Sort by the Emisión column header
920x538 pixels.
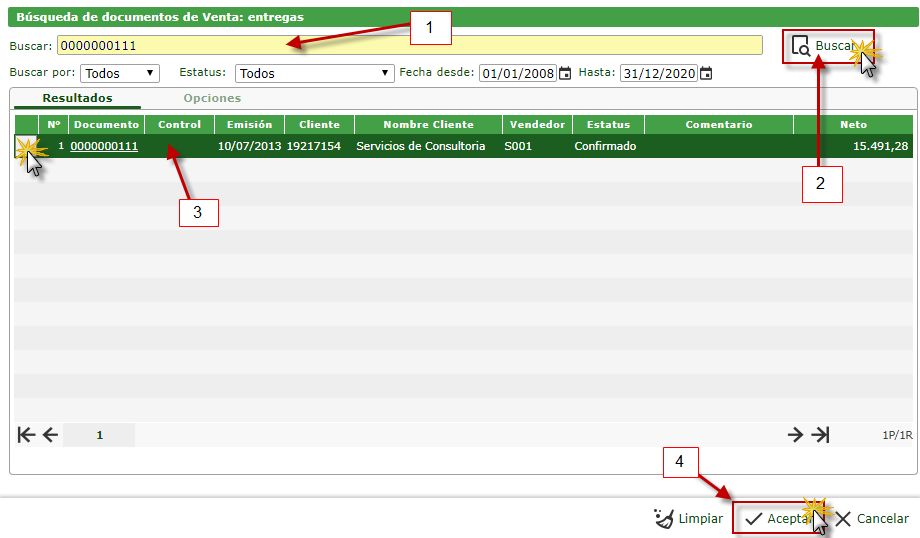[x=249, y=124]
